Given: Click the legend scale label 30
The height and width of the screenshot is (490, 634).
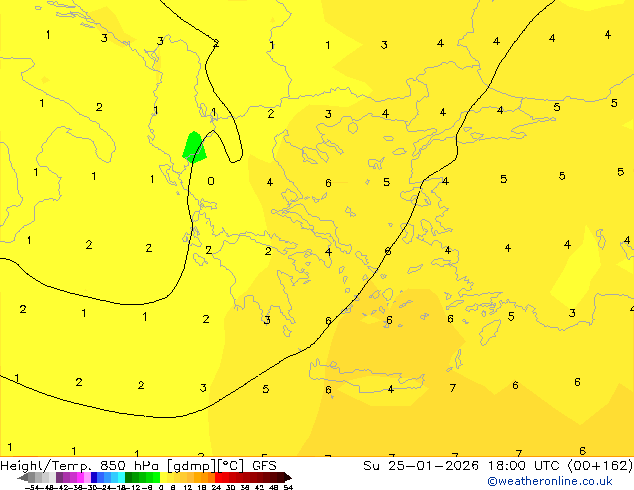Looking at the screenshot, I should click(x=230, y=488).
